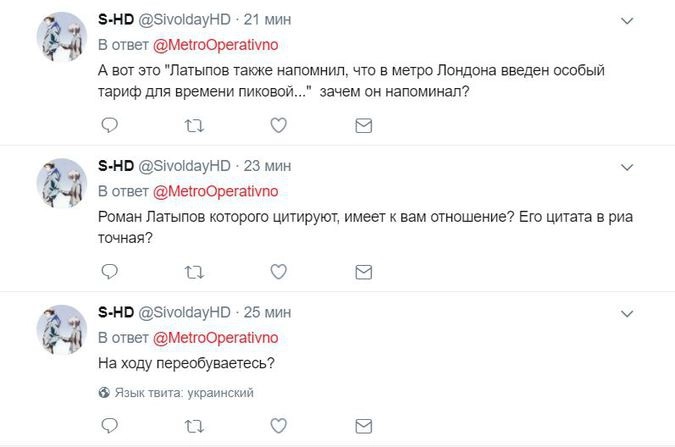Open @MetroOperativno mention in third tweet

(x=213, y=338)
